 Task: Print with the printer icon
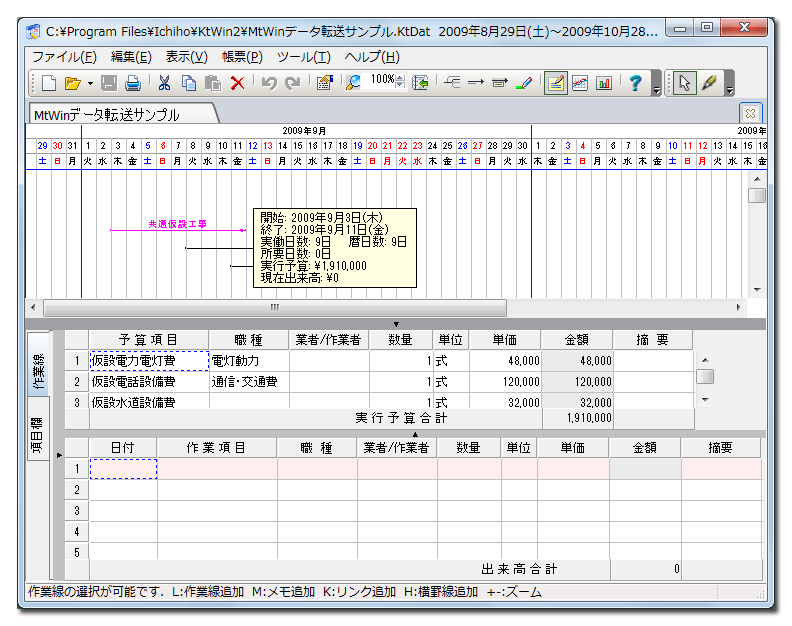(132, 82)
